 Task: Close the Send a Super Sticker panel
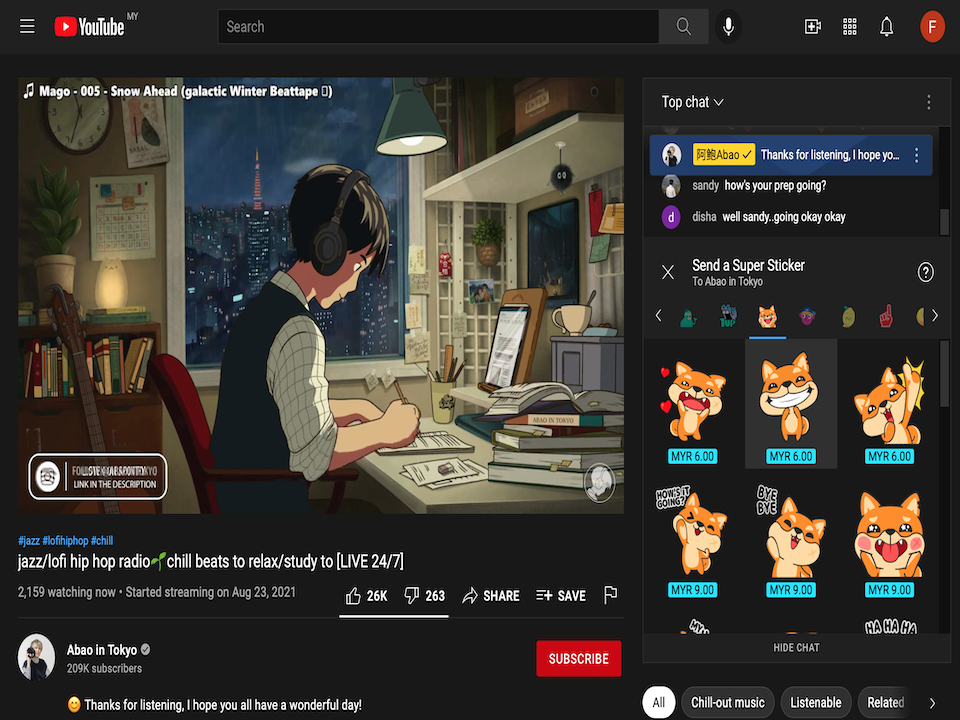coord(668,272)
